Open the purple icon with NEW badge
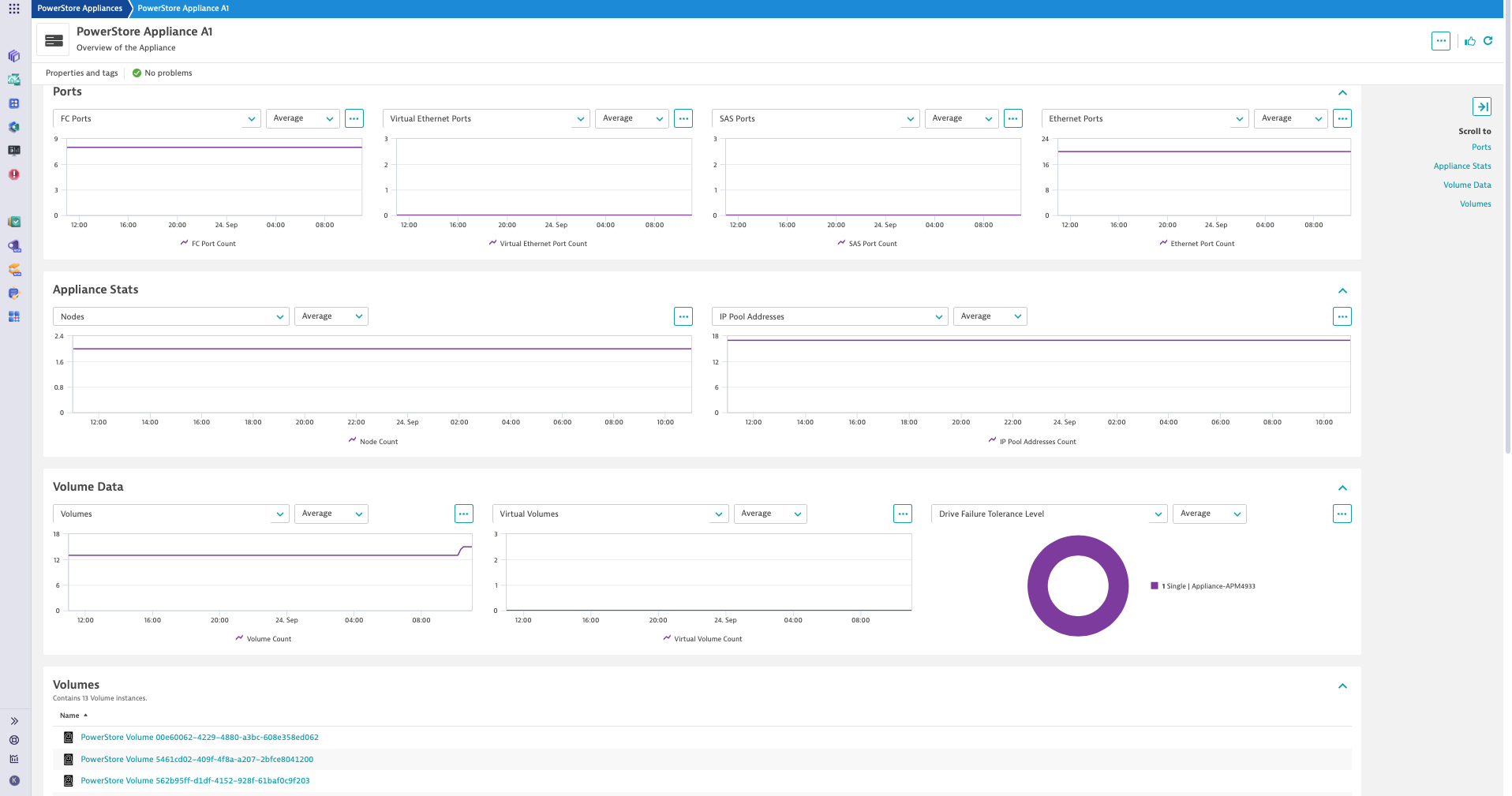Screen dimensions: 1512x796 pyautogui.click(x=14, y=246)
